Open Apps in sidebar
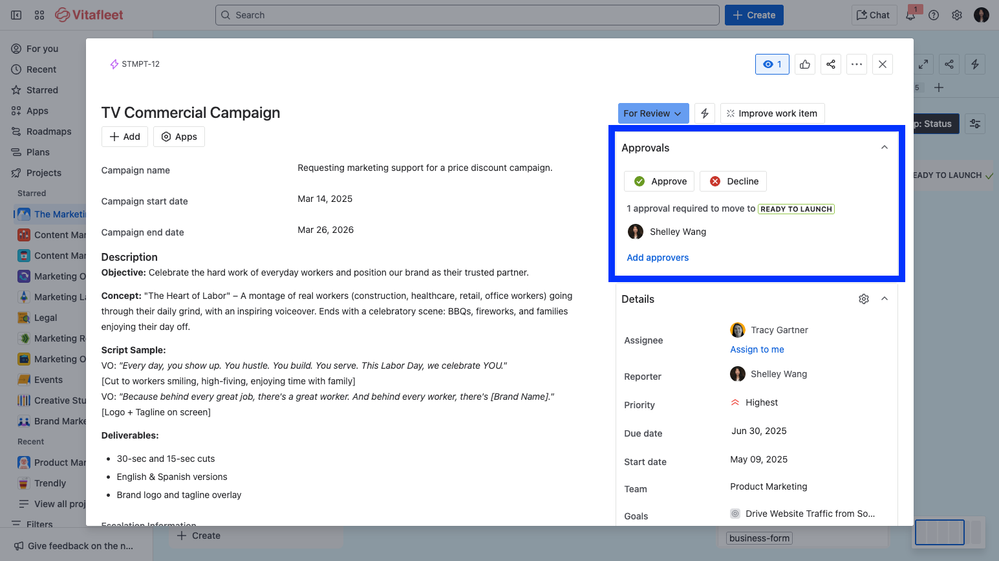This screenshot has height=561, width=999. point(37,111)
